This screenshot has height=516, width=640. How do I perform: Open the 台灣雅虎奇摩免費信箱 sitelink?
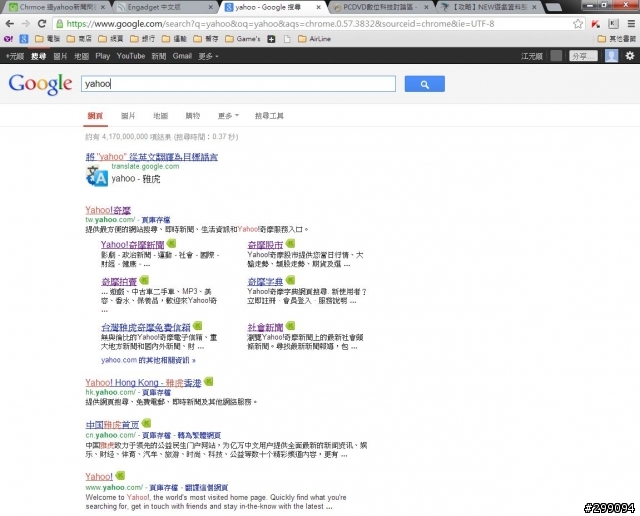point(146,327)
